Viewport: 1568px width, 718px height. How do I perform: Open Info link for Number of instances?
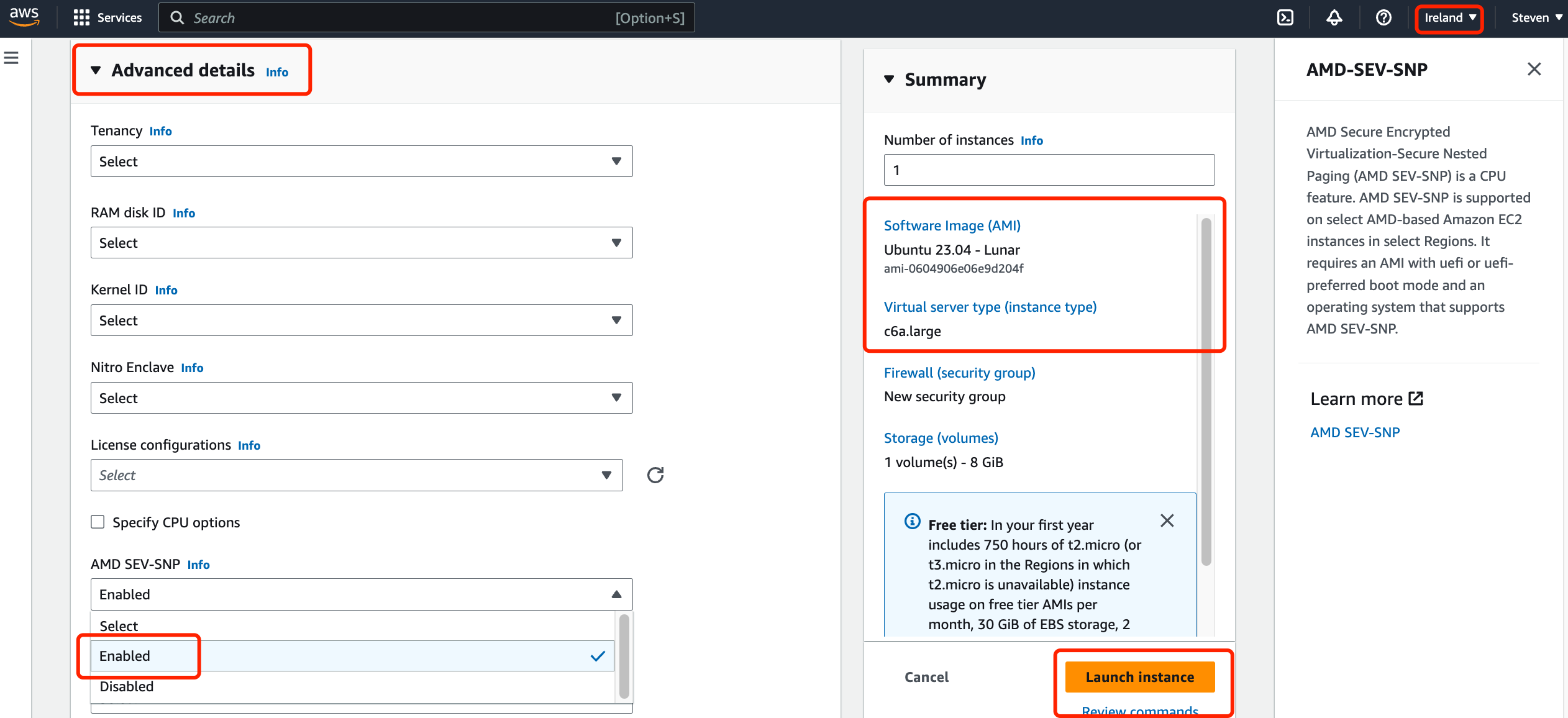pos(1032,140)
